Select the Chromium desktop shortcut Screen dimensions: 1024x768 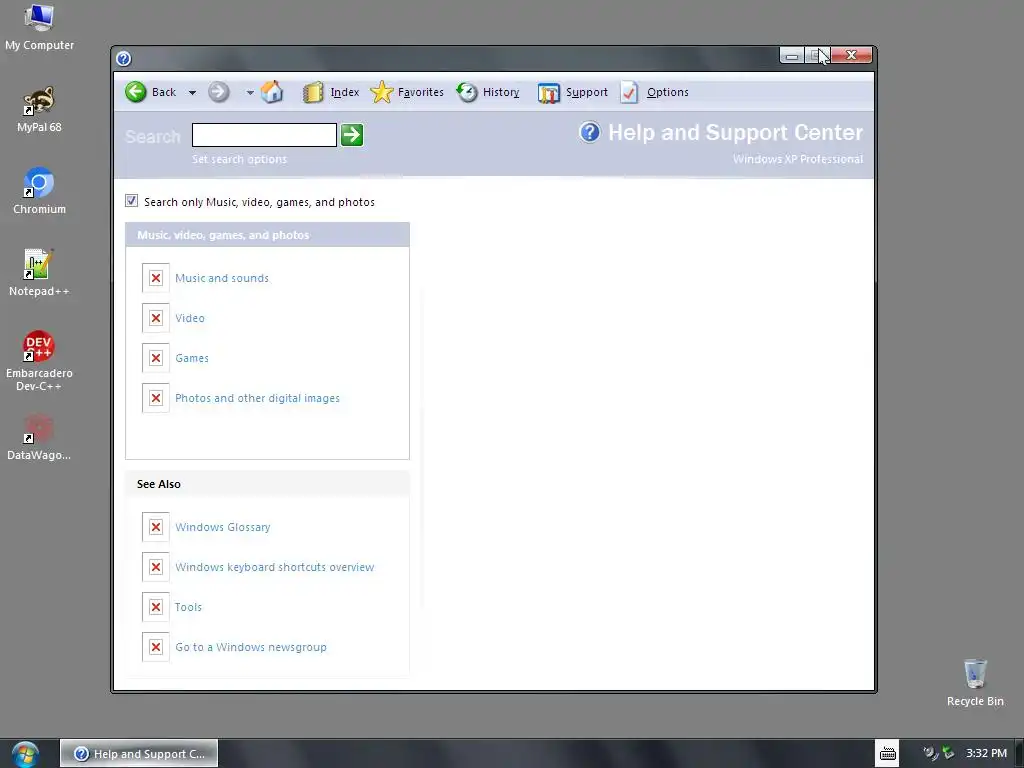39,191
